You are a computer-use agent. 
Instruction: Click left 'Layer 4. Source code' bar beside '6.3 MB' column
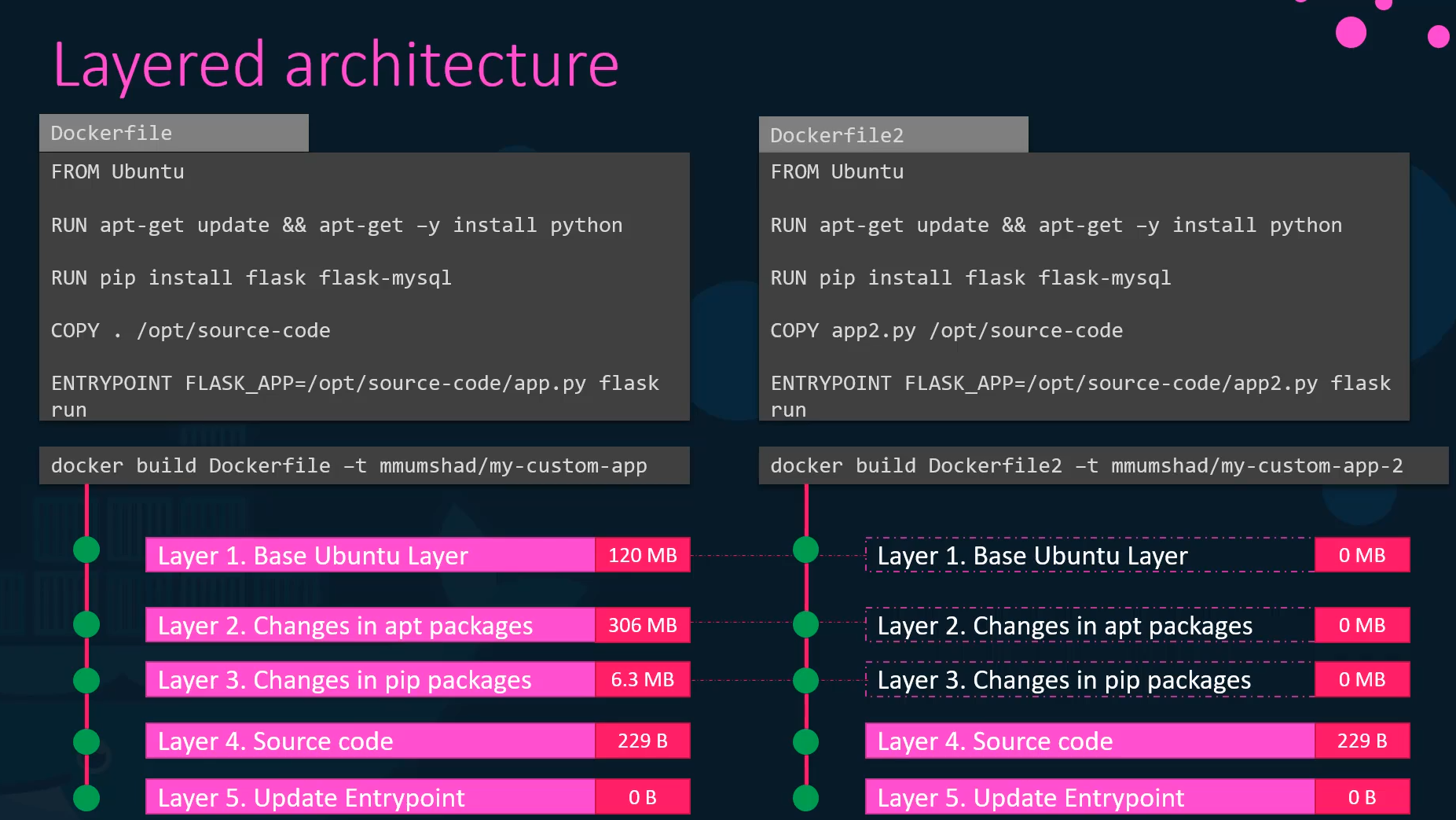(370, 741)
